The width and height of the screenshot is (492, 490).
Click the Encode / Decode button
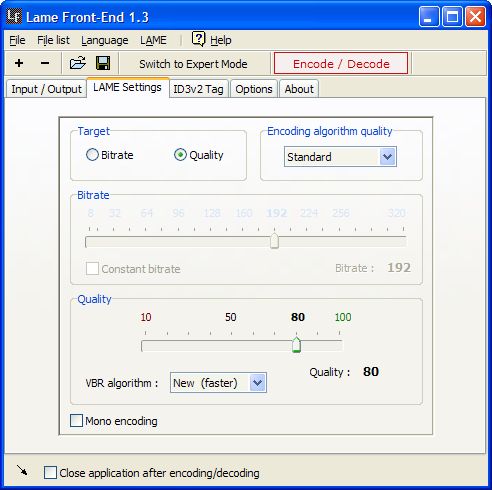point(341,63)
